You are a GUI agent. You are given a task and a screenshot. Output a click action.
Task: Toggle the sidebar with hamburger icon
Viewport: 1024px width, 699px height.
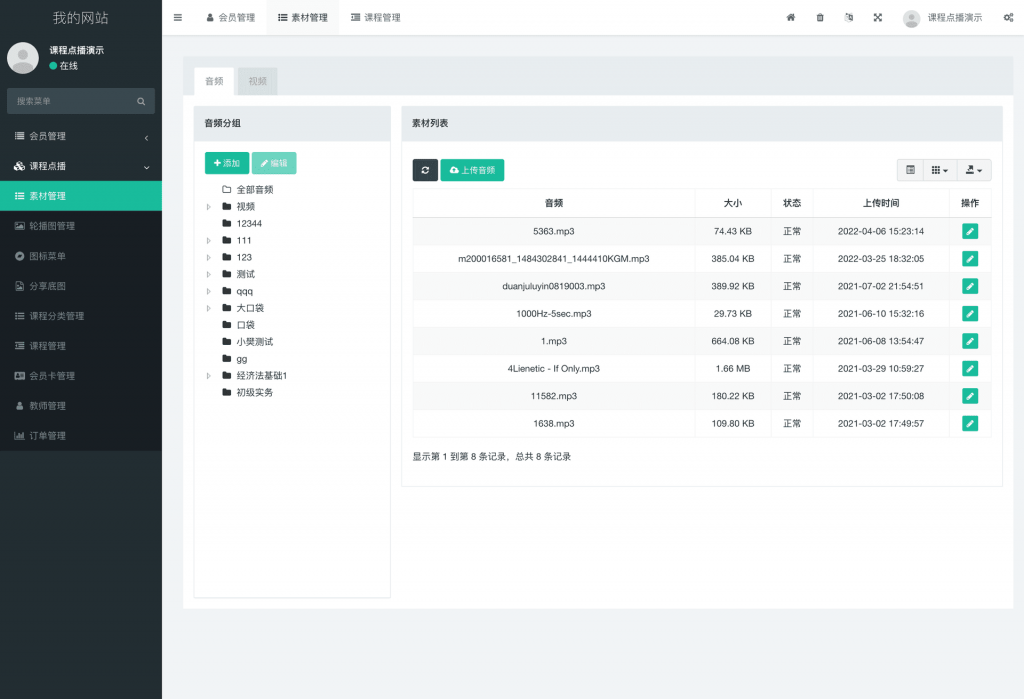178,18
